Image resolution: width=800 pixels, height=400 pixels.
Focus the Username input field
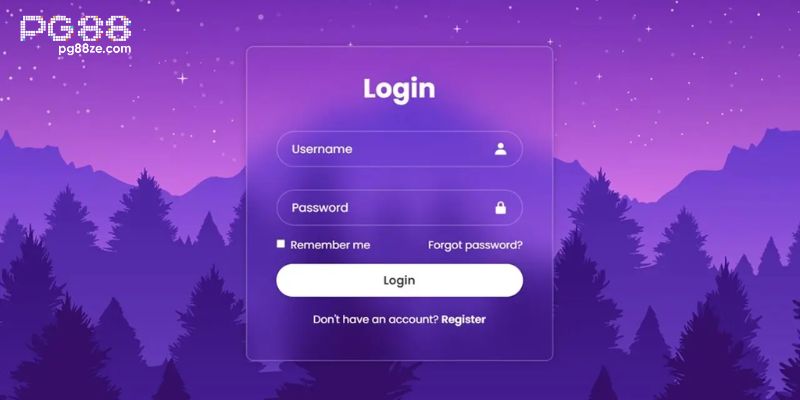[x=399, y=149]
